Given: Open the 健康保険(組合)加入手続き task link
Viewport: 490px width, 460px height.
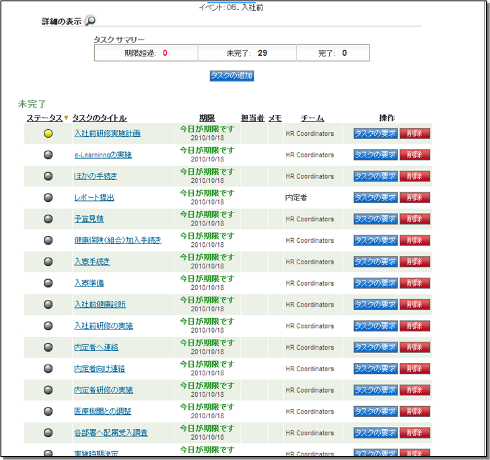Looking at the screenshot, I should (118, 240).
